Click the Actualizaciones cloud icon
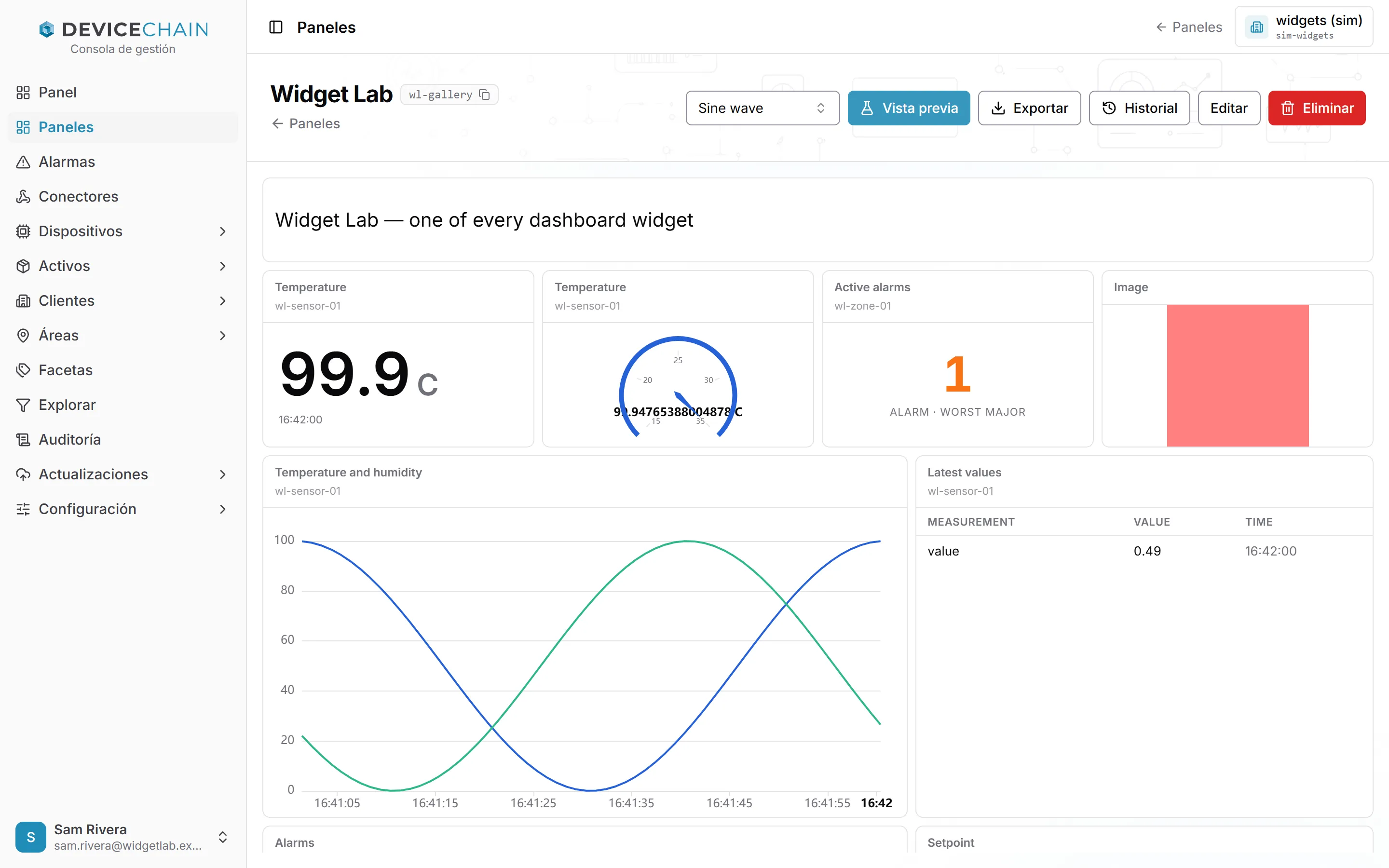1389x868 pixels. pyautogui.click(x=23, y=474)
